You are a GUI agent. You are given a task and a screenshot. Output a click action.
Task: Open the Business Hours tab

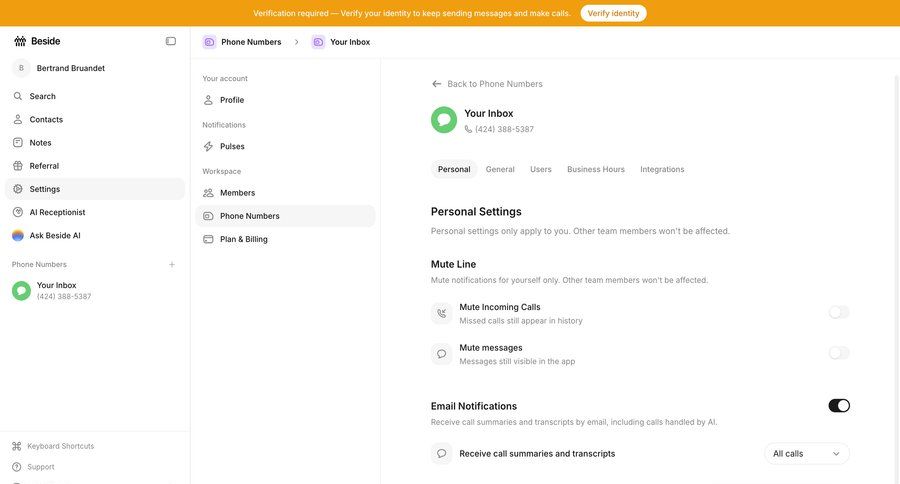click(x=596, y=169)
